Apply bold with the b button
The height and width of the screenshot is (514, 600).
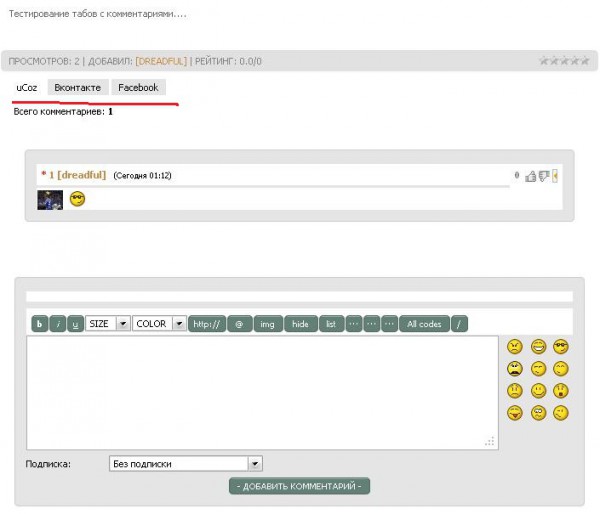40,324
